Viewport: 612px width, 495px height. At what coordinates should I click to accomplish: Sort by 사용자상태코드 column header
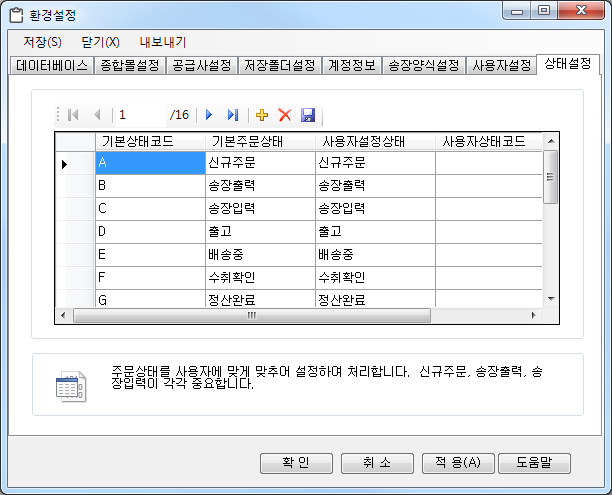(x=489, y=141)
